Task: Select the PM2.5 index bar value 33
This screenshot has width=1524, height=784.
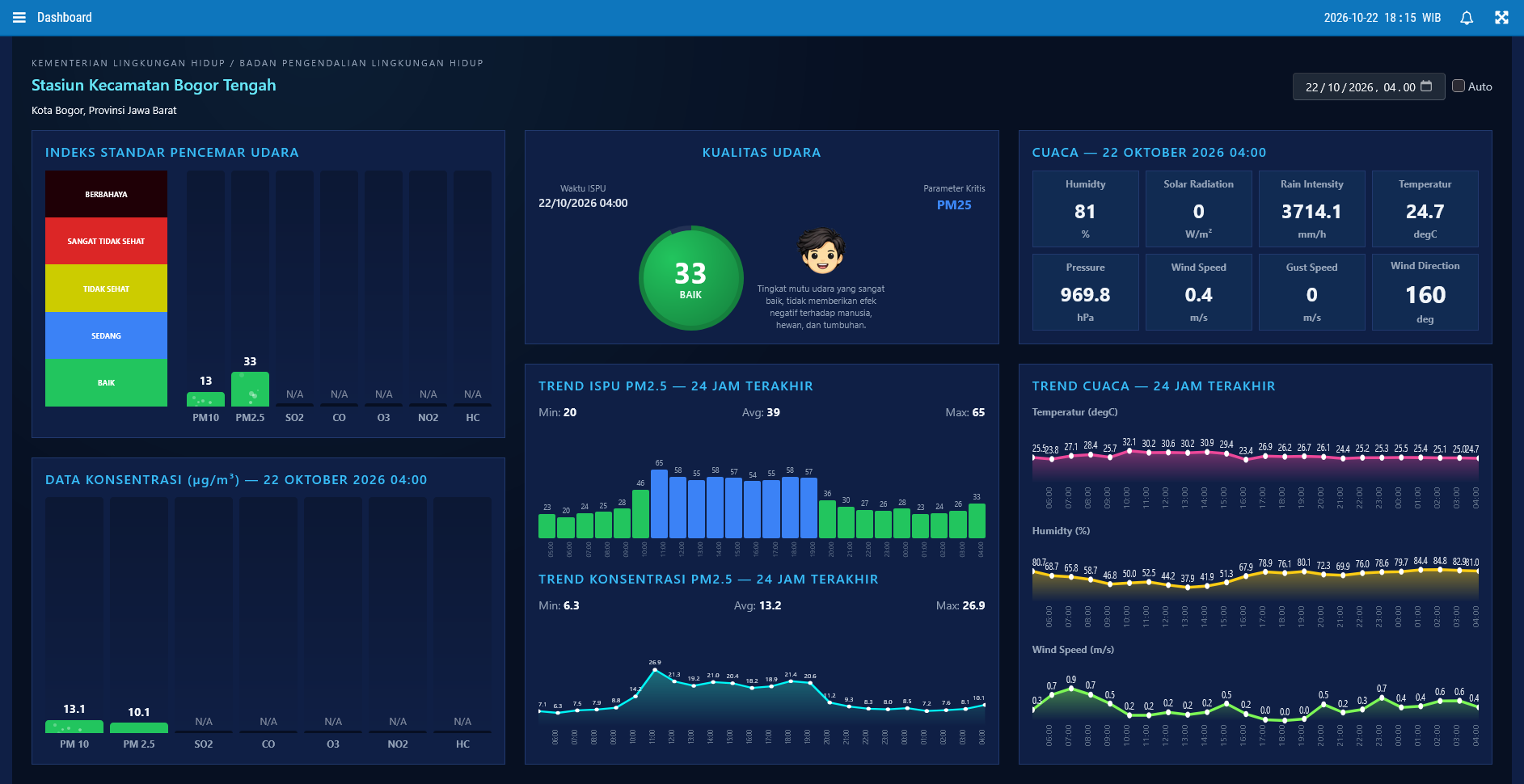Action: click(x=250, y=389)
